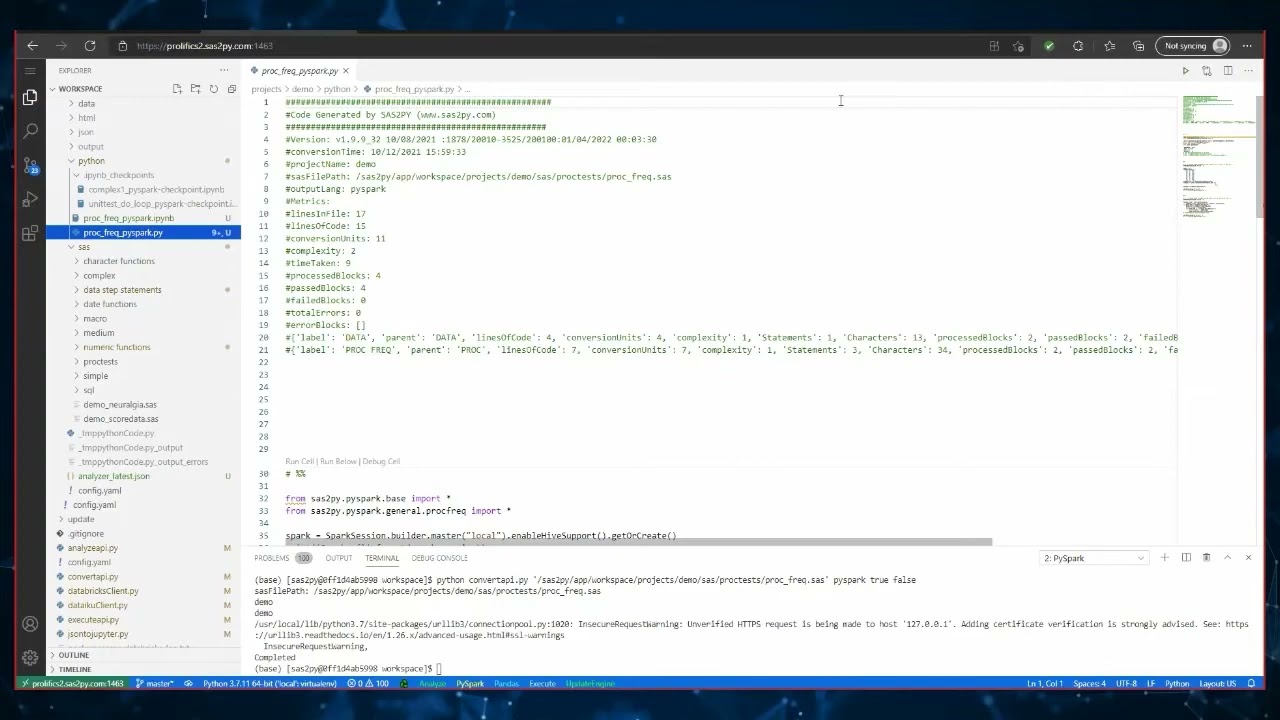Open editor more actions menu
The width and height of the screenshot is (1280, 720).
pyautogui.click(x=1248, y=71)
